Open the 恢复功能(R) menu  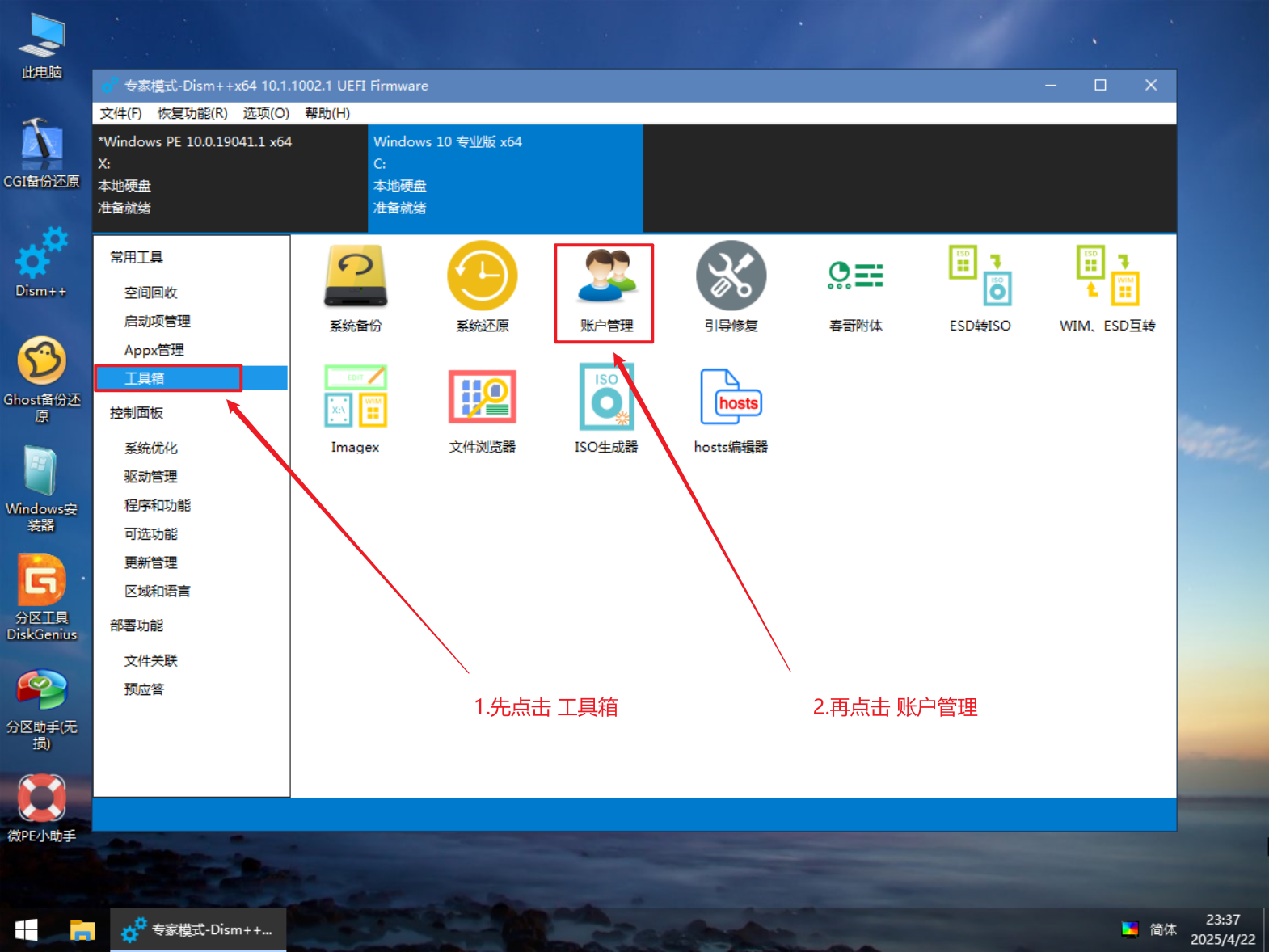[x=192, y=113]
